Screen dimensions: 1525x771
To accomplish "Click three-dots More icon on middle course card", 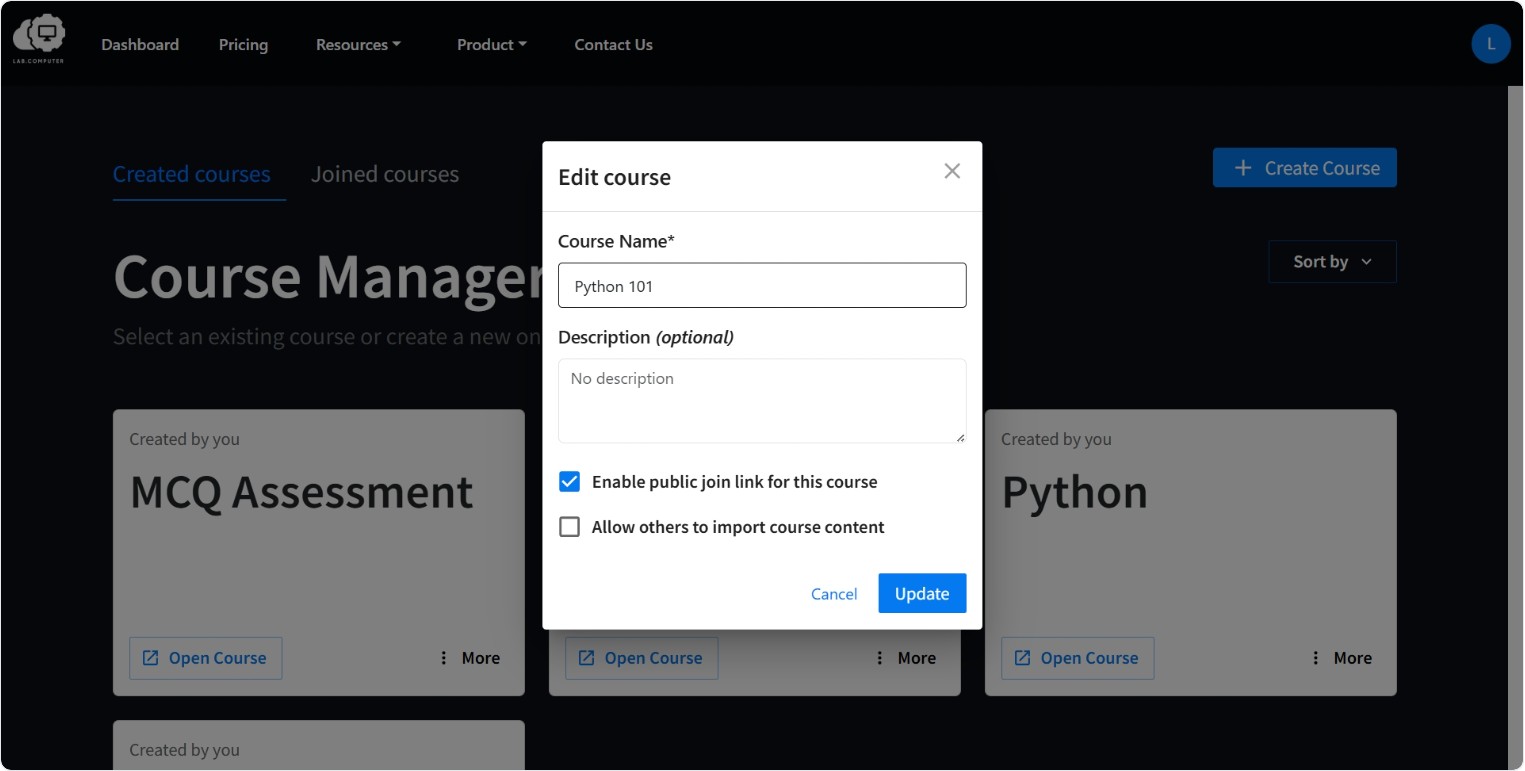I will 880,658.
